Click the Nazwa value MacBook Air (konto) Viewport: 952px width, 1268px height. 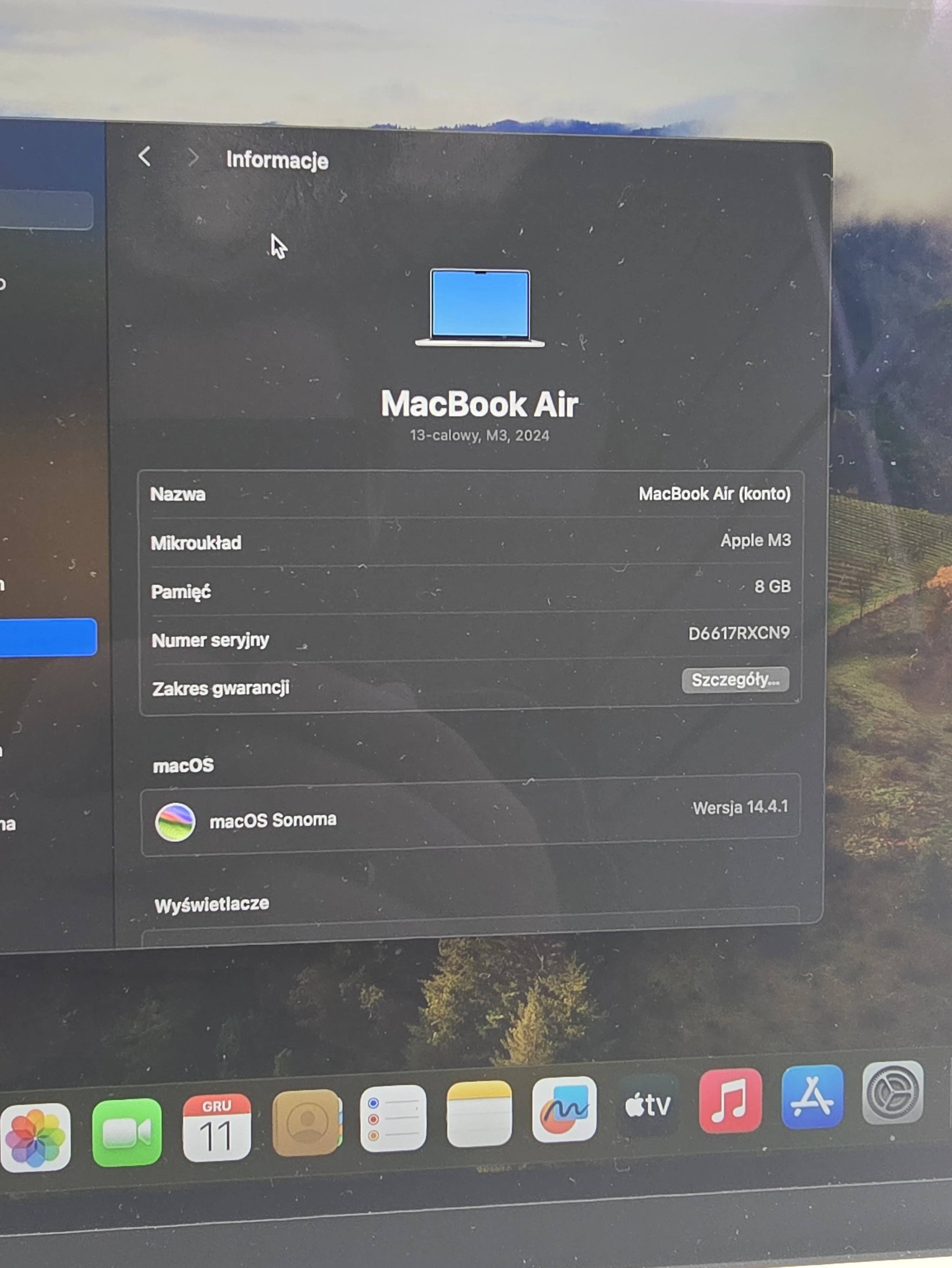(715, 494)
